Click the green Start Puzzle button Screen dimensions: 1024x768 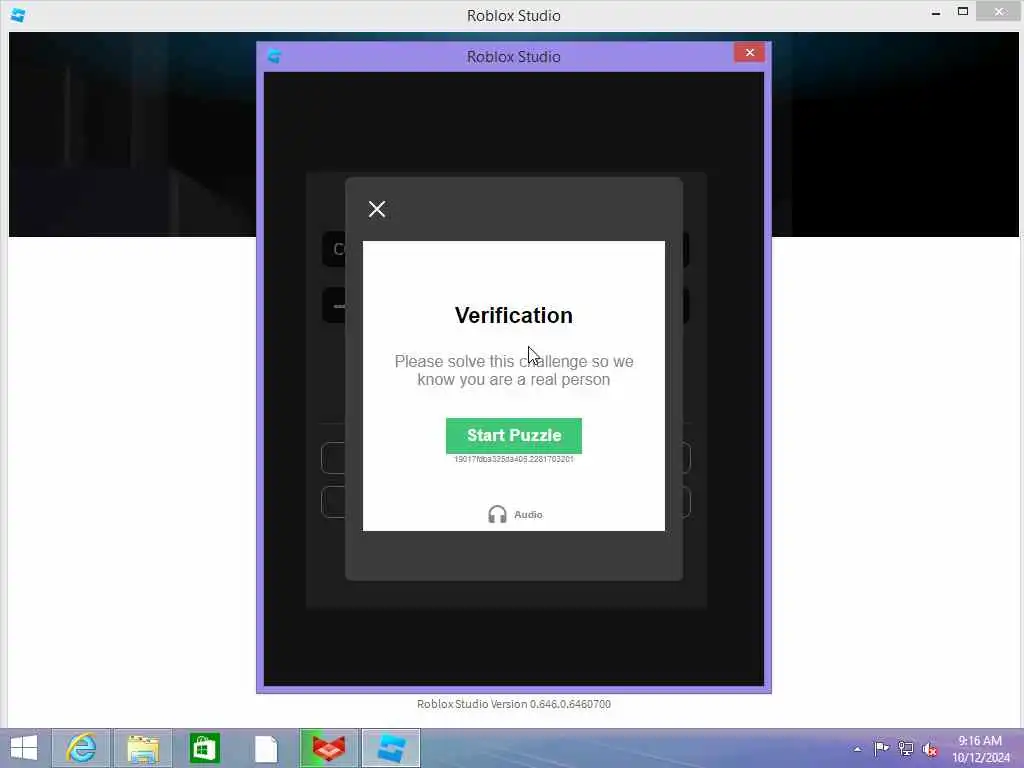(513, 436)
